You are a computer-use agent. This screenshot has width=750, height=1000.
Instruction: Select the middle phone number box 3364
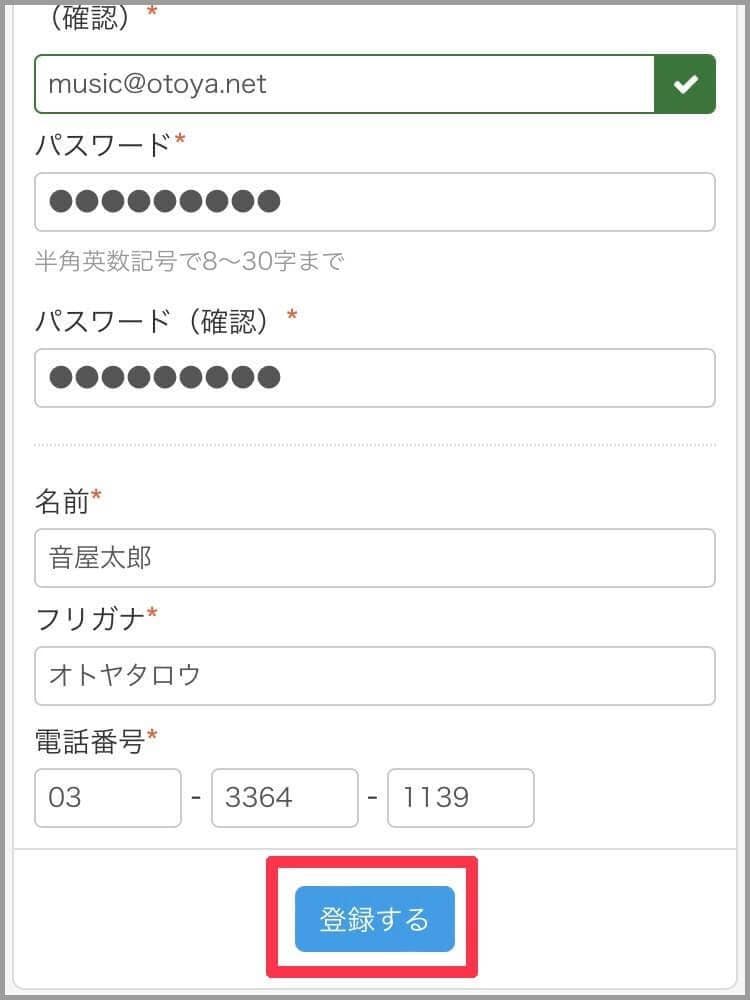(284, 798)
